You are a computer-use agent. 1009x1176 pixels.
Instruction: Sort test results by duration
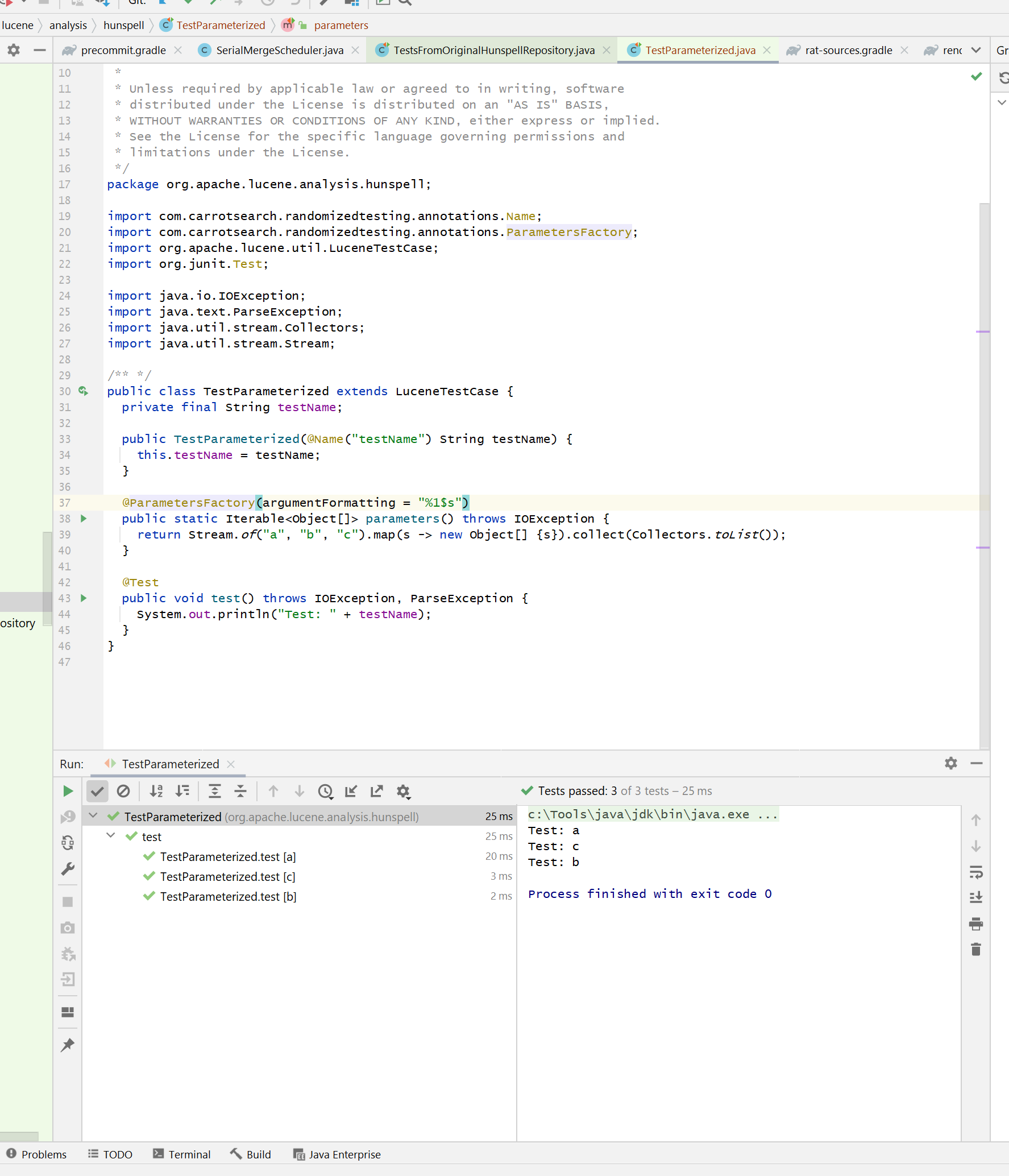[x=182, y=791]
